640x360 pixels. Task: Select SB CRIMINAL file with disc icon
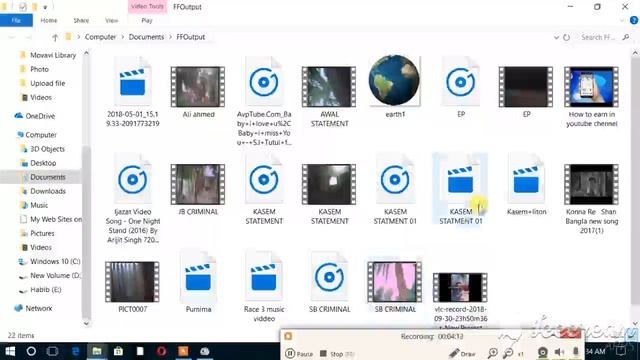tap(329, 277)
